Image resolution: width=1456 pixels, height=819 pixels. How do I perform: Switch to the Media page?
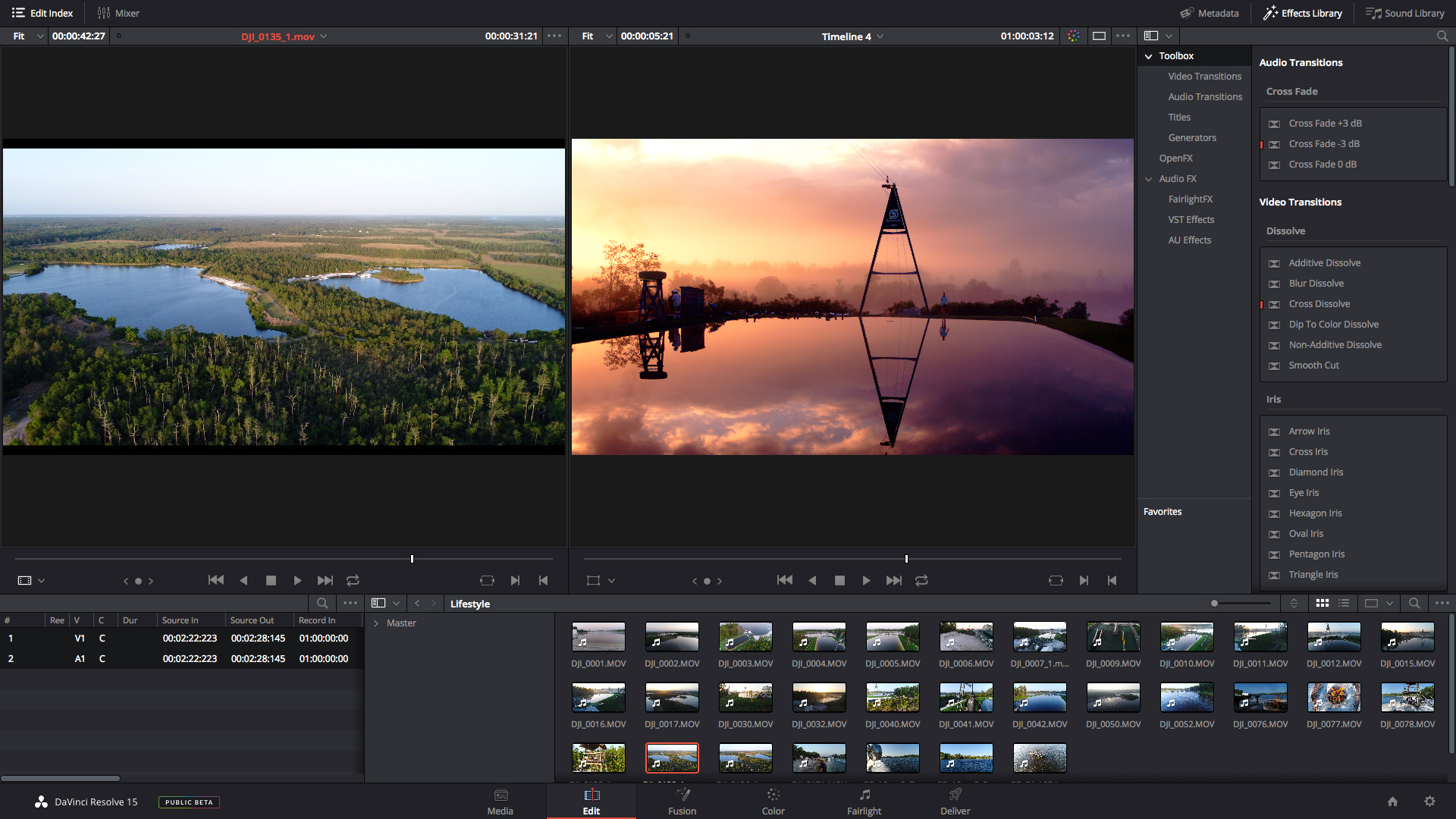point(500,802)
